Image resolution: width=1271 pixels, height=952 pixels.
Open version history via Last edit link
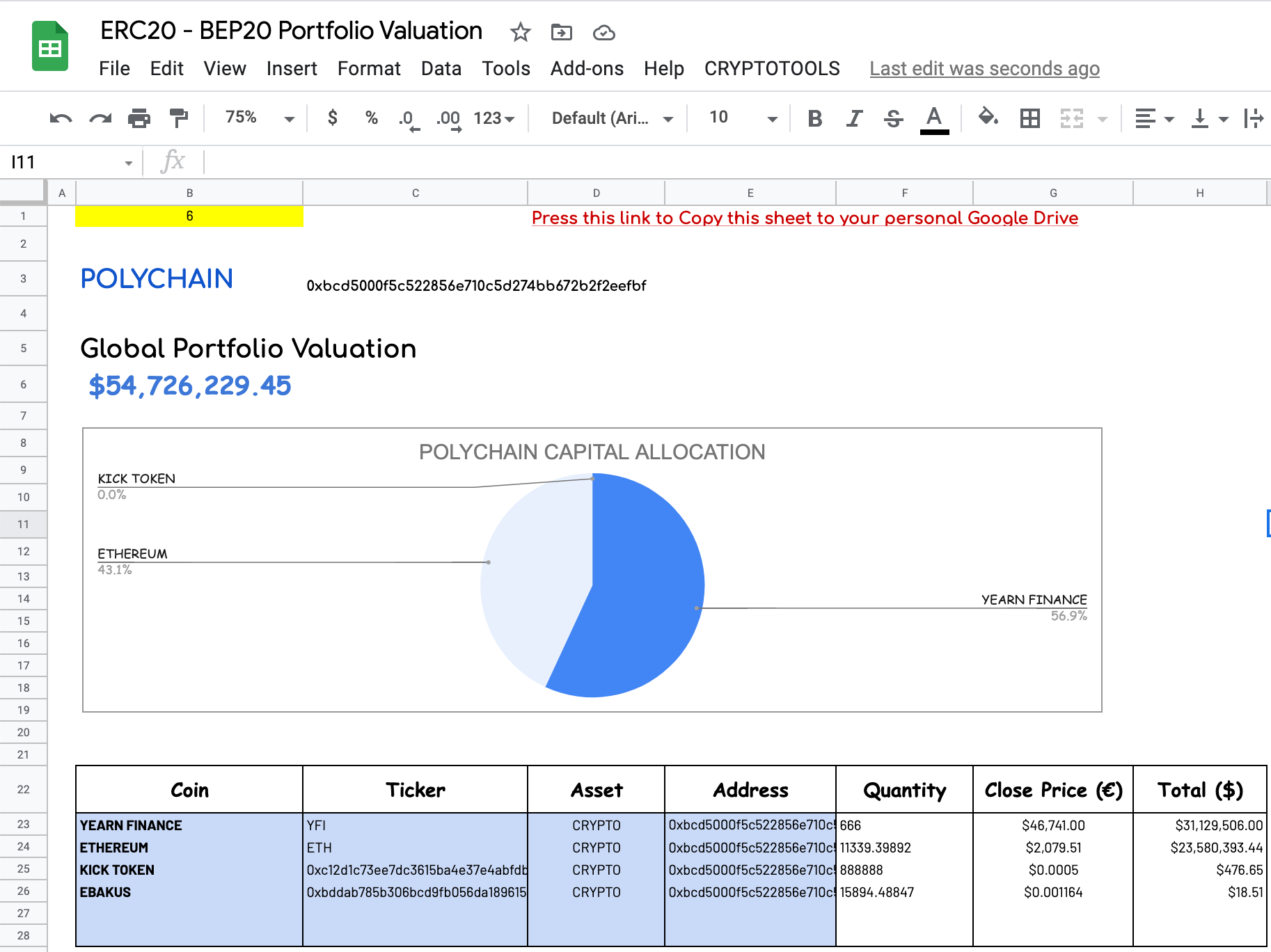[x=984, y=68]
